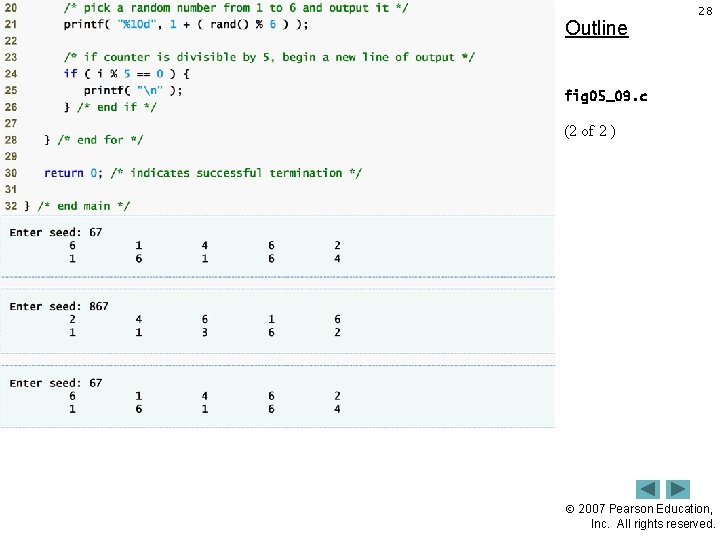The image size is (720, 540).
Task: Click line number 22
Action: [11, 41]
